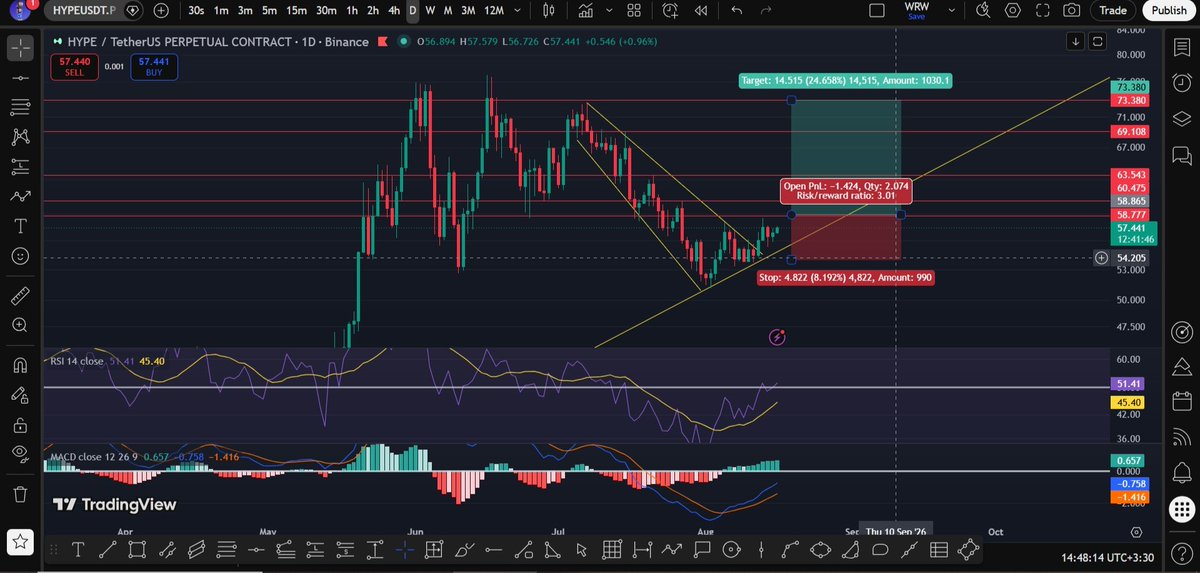1200x573 pixels.
Task: Open indicator templates grid icon
Action: 634,10
